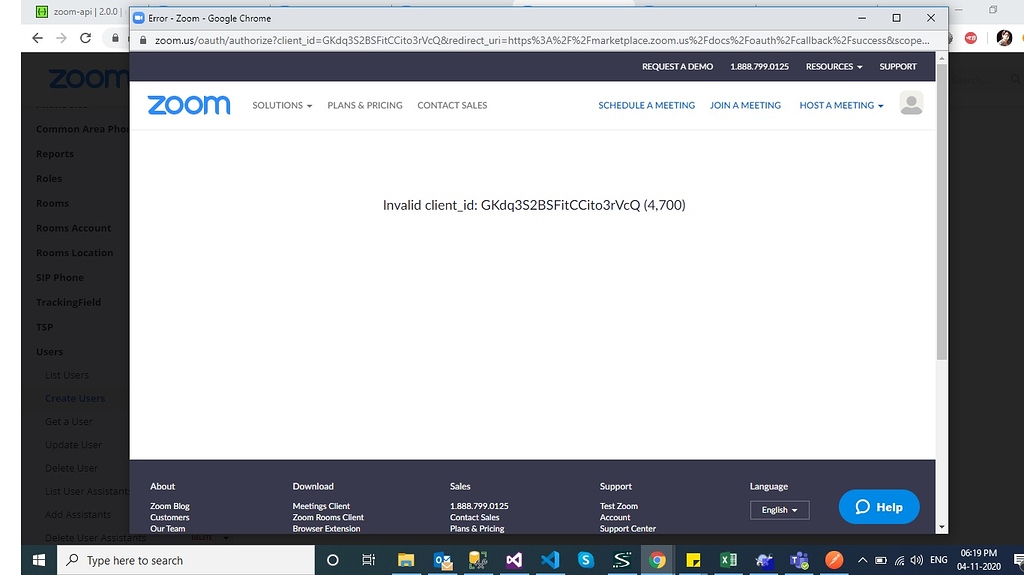Click the lock icon in popup address bar

(x=143, y=40)
